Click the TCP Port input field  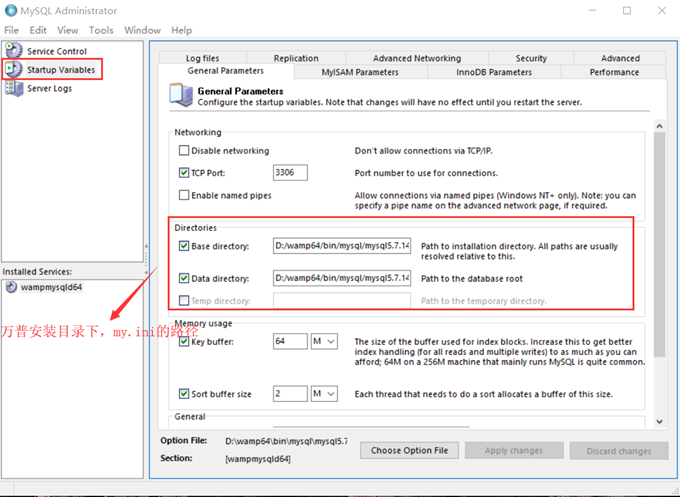tap(290, 172)
